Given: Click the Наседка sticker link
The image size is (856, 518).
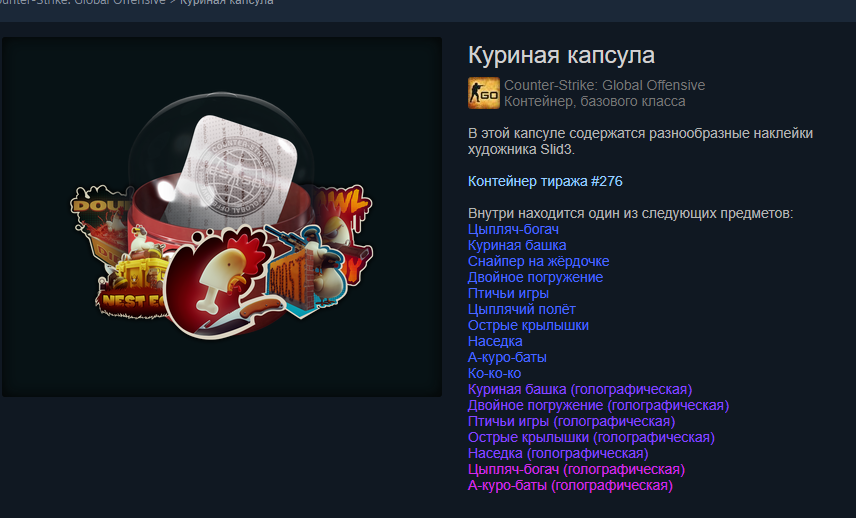Looking at the screenshot, I should pyautogui.click(x=495, y=341).
